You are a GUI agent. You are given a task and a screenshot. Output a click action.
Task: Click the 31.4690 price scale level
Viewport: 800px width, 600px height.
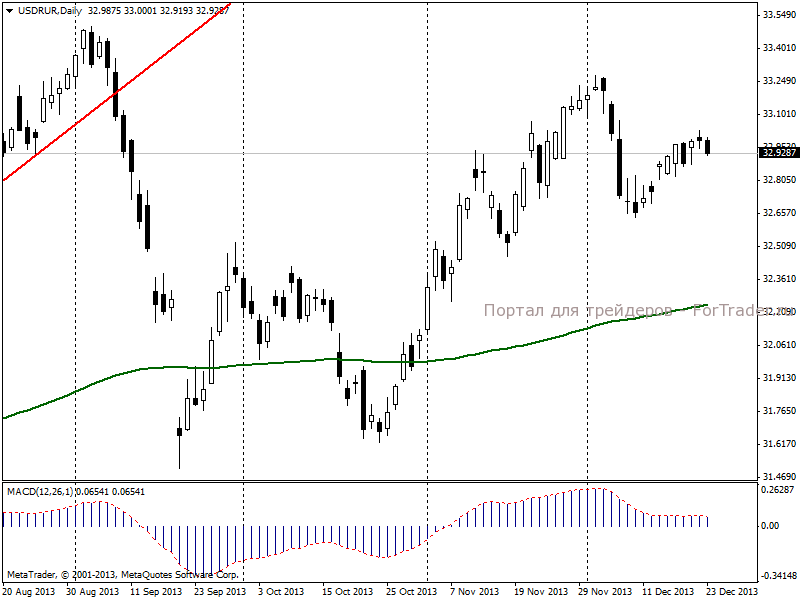[779, 477]
